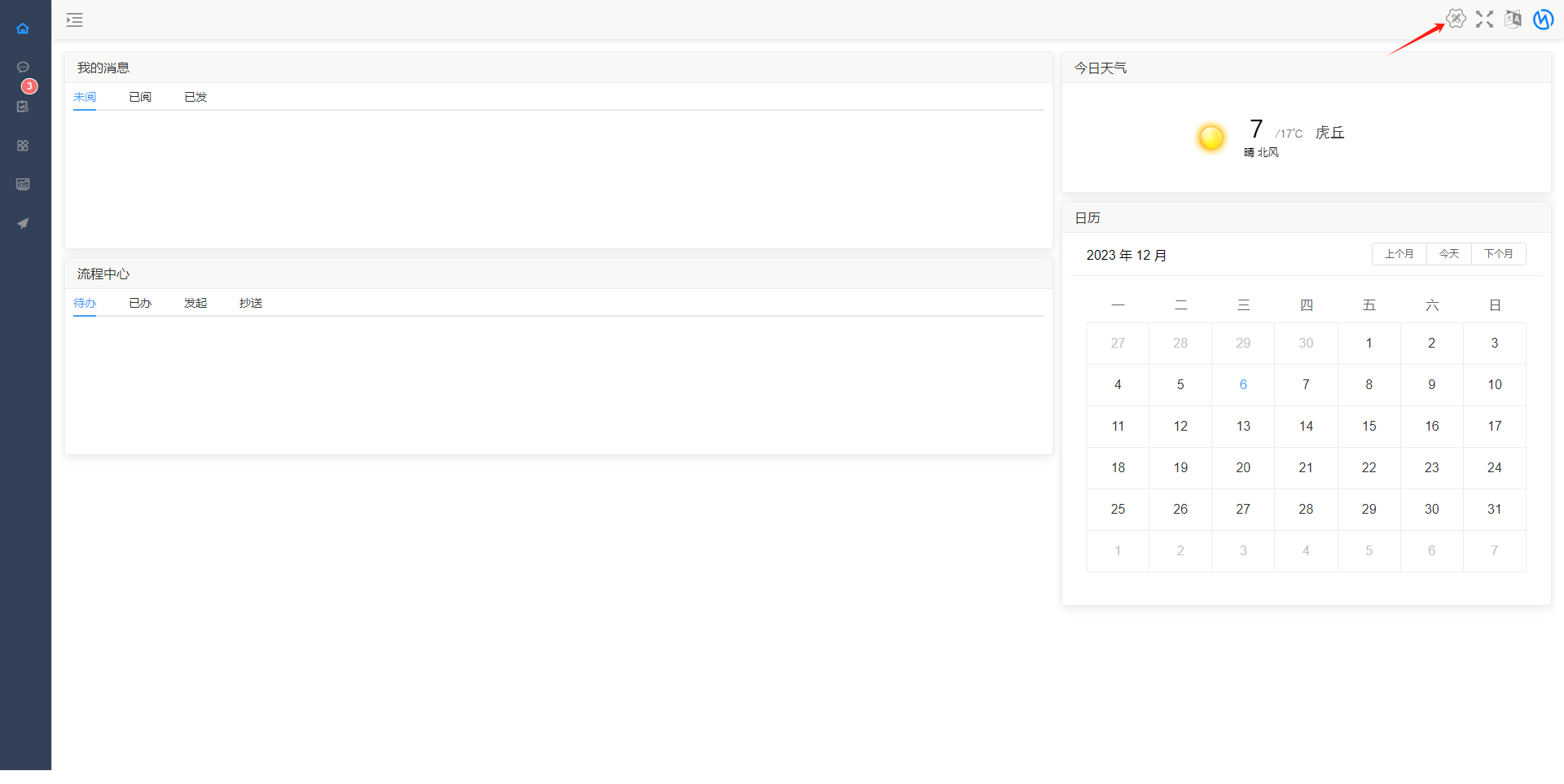The image size is (1564, 784).
Task: Go to previous month with 上个月
Action: coord(1399,254)
